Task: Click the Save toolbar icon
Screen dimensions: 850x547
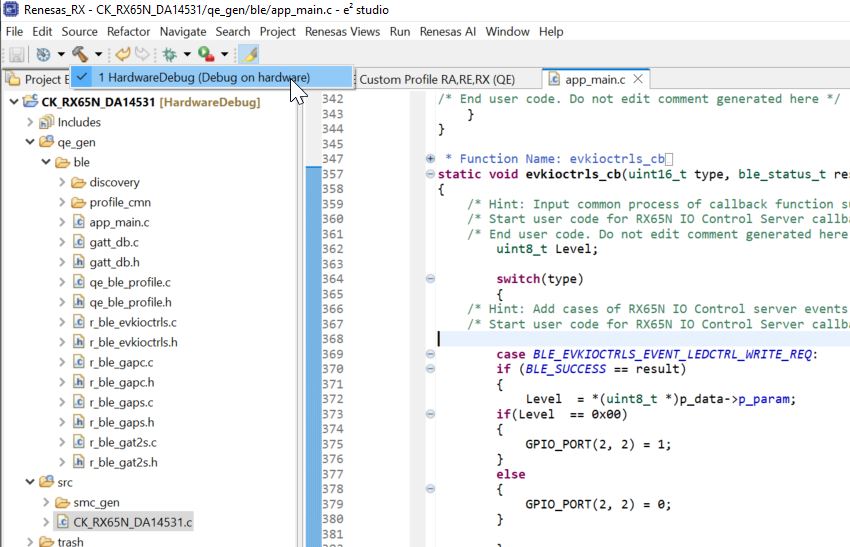Action: point(16,54)
